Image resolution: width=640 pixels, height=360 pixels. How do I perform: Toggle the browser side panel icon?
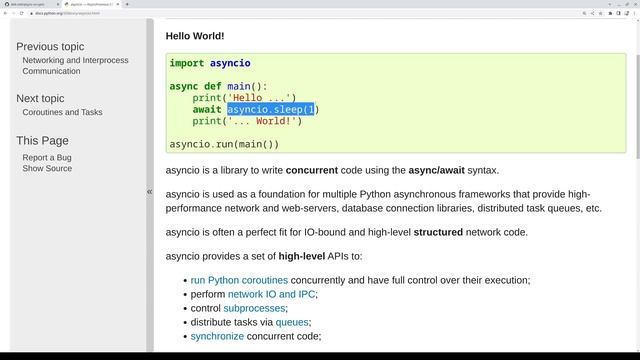coord(618,13)
